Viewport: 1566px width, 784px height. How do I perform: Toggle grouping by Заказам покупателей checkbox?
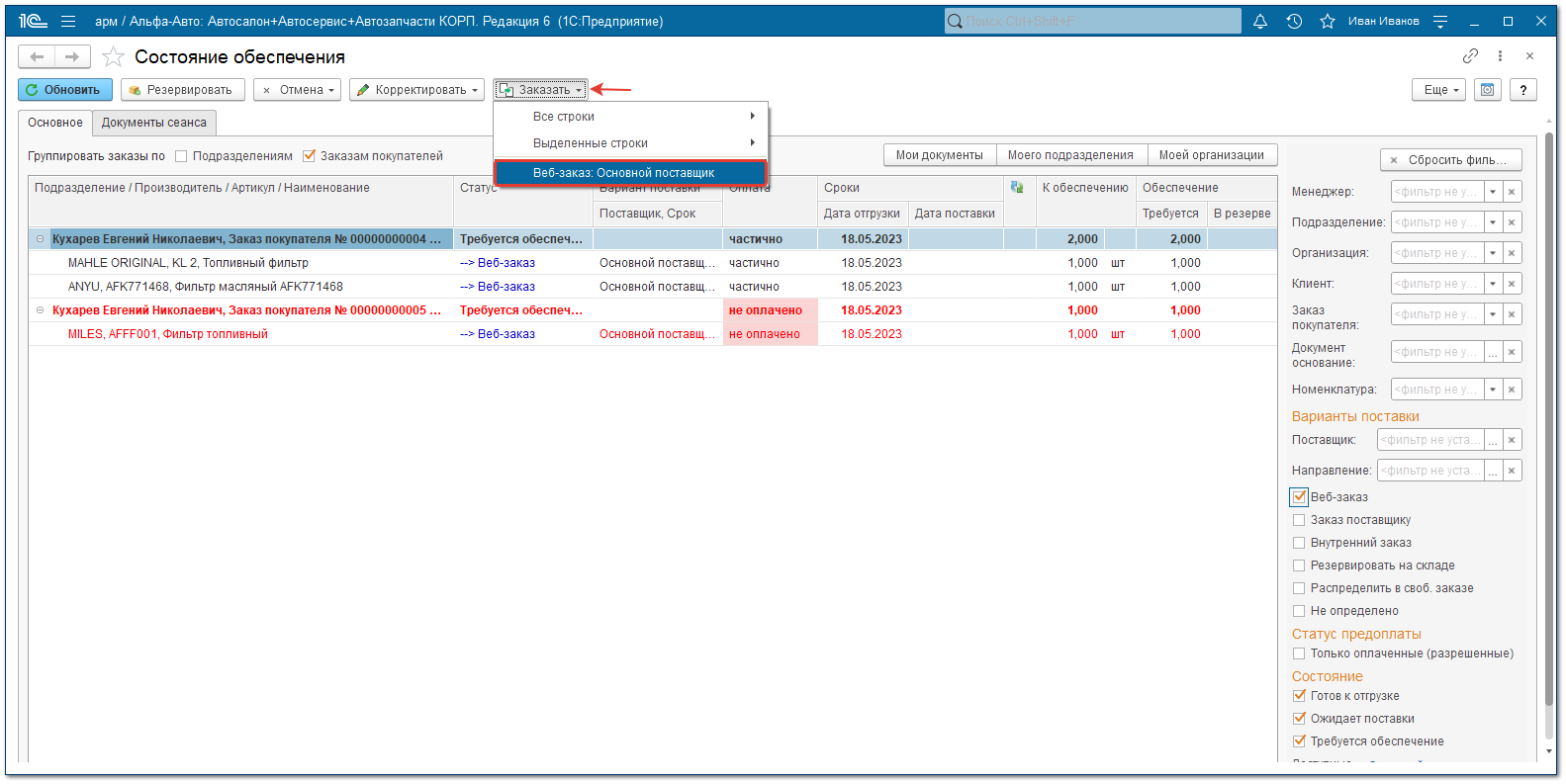pyautogui.click(x=309, y=156)
